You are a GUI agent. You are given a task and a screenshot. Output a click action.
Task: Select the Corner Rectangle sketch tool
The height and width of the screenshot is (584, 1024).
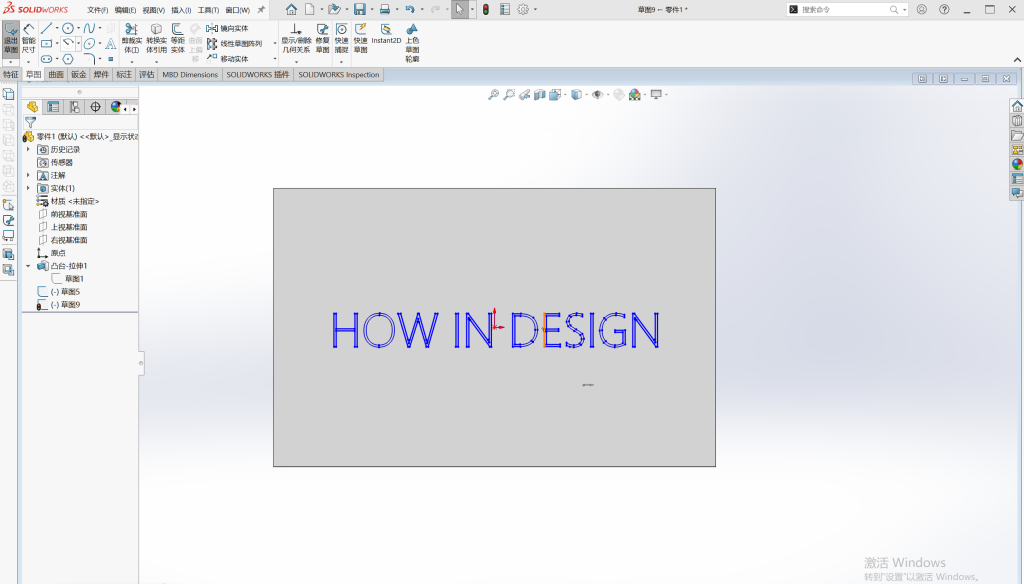click(x=46, y=44)
